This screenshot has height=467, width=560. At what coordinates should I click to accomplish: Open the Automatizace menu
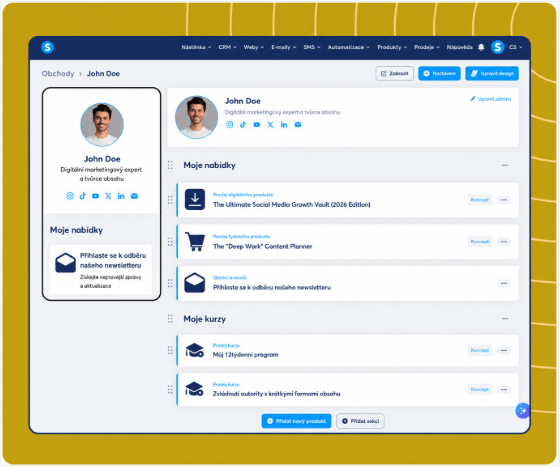coord(349,47)
